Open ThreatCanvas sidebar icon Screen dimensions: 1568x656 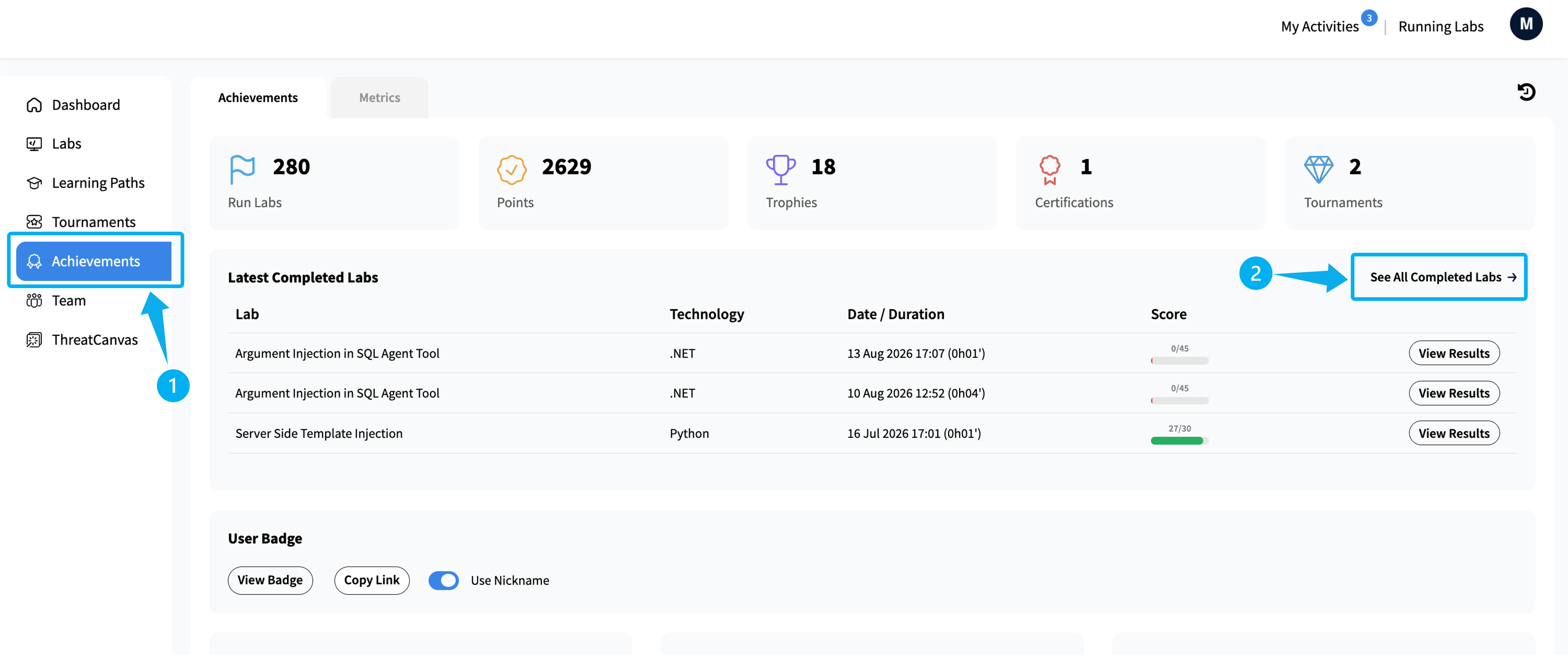(34, 339)
